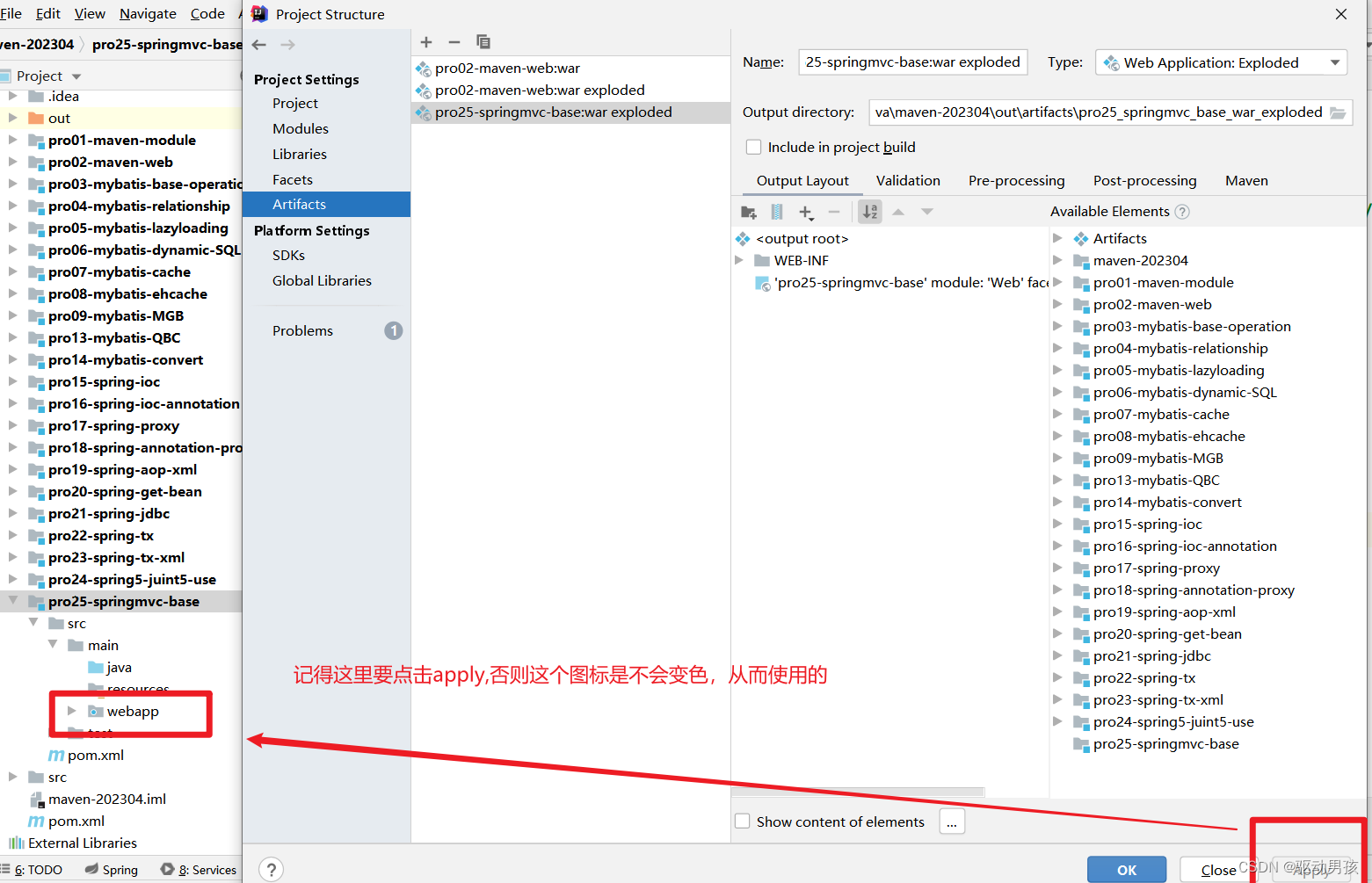Viewport: 1372px width, 883px height.
Task: Enable Show content of elements
Action: 743,821
